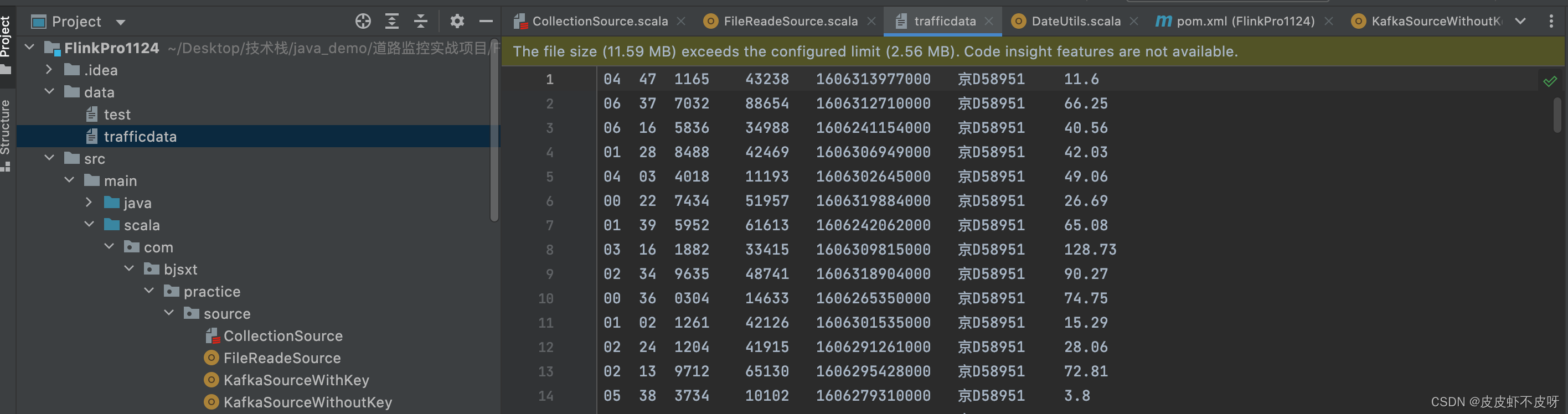
Task: Select FileReadeSource in project tree
Action: [282, 358]
